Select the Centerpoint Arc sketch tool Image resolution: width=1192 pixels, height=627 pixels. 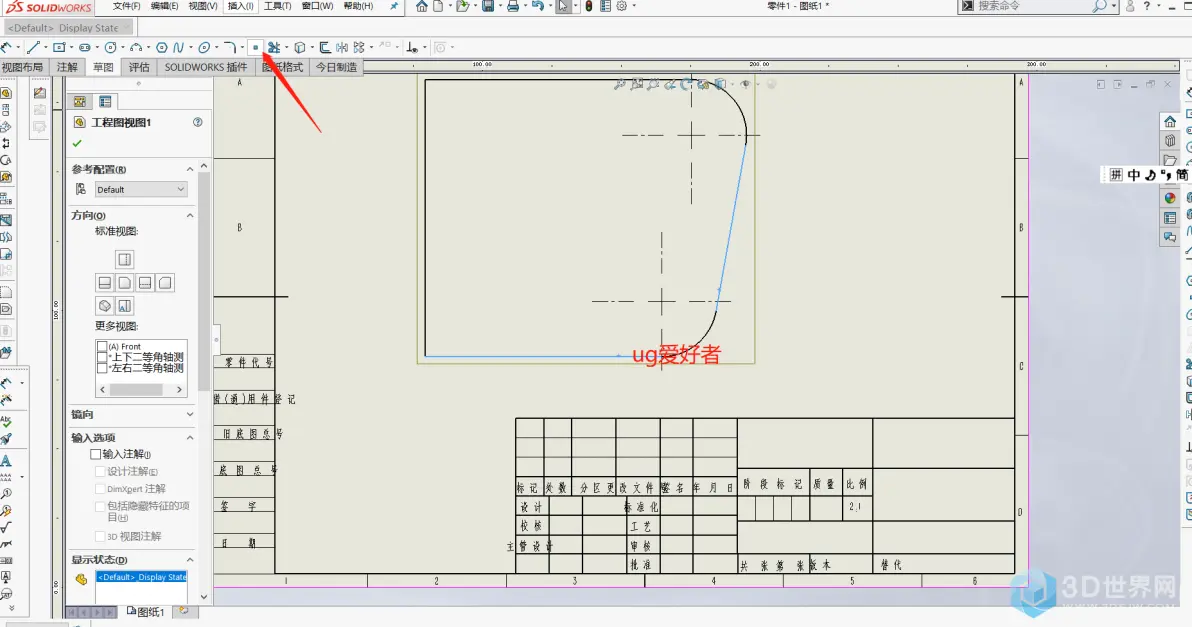pos(135,47)
